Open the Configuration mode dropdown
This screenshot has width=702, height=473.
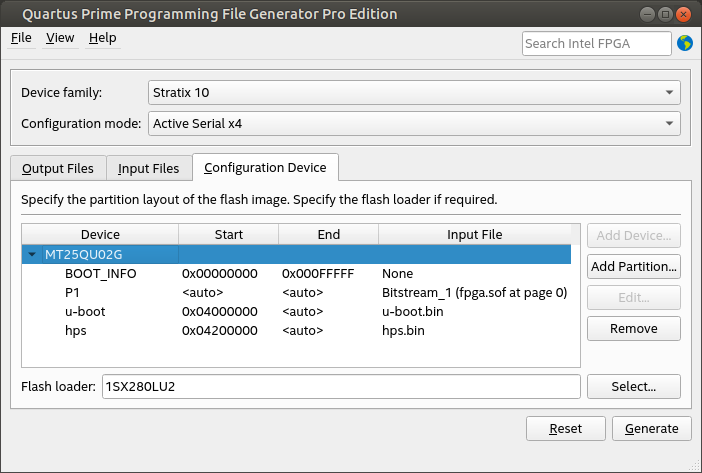coord(414,124)
